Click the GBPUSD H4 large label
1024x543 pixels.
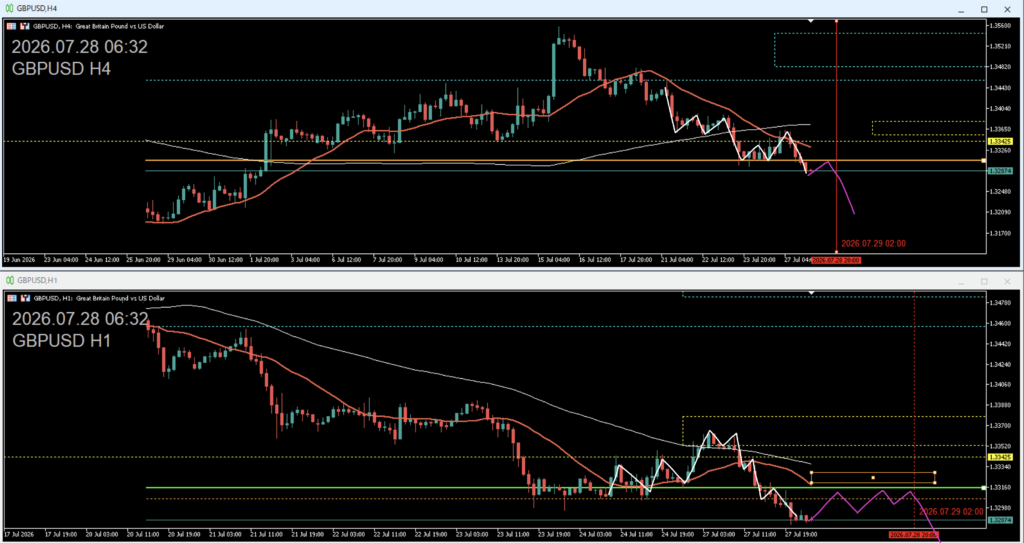click(61, 69)
